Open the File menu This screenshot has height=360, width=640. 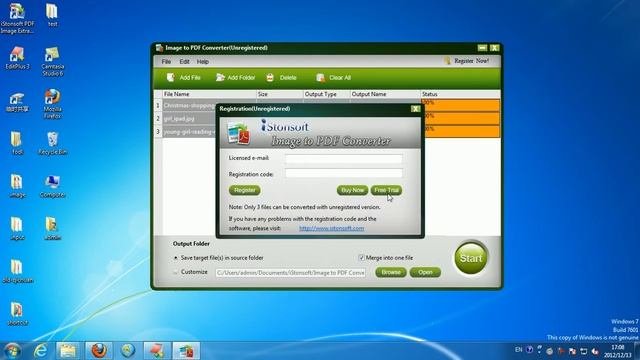[x=166, y=62]
